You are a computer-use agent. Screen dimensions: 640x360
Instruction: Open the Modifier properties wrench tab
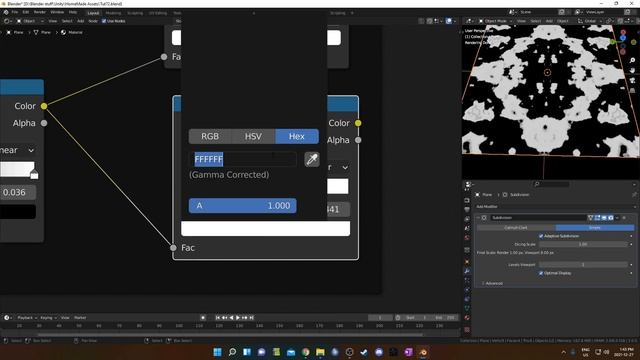[467, 271]
